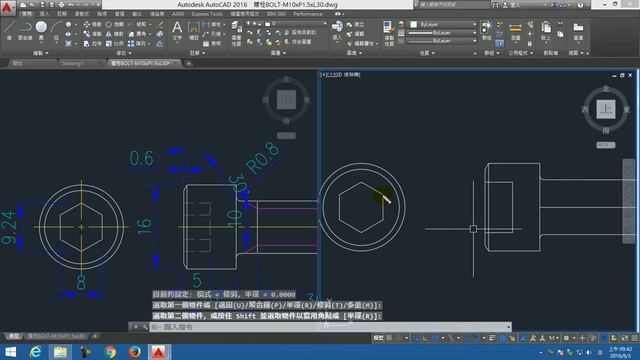
Task: Toggle polar tracking in status bar
Action: pyautogui.click(x=436, y=338)
